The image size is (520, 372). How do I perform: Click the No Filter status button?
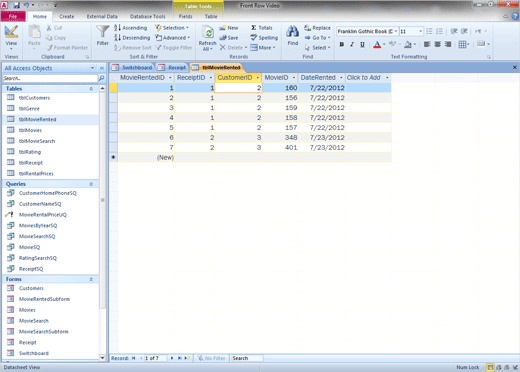click(211, 358)
